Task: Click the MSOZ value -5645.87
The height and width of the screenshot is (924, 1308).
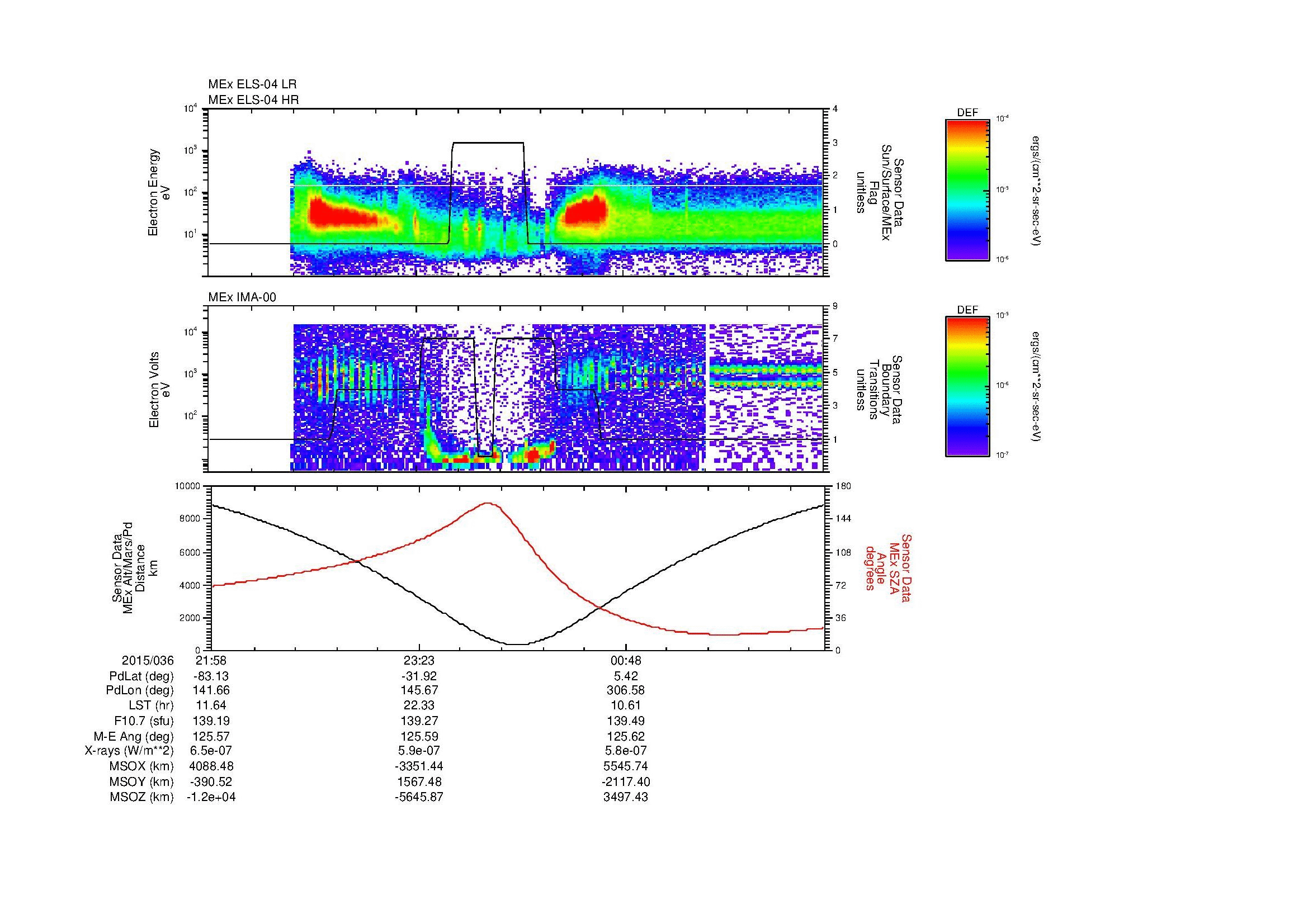Action: 419,797
